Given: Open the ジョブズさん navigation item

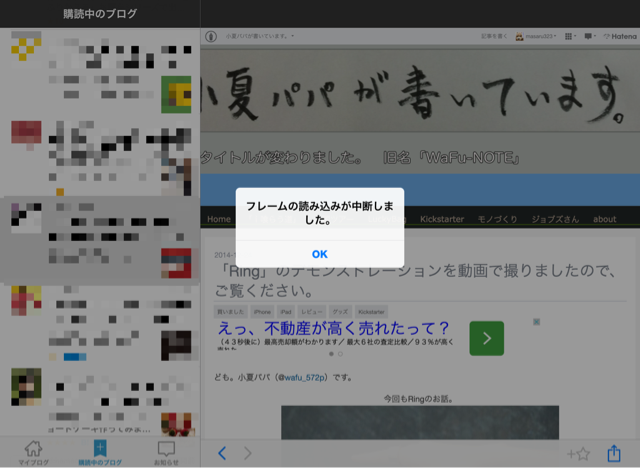Looking at the screenshot, I should coord(555,219).
